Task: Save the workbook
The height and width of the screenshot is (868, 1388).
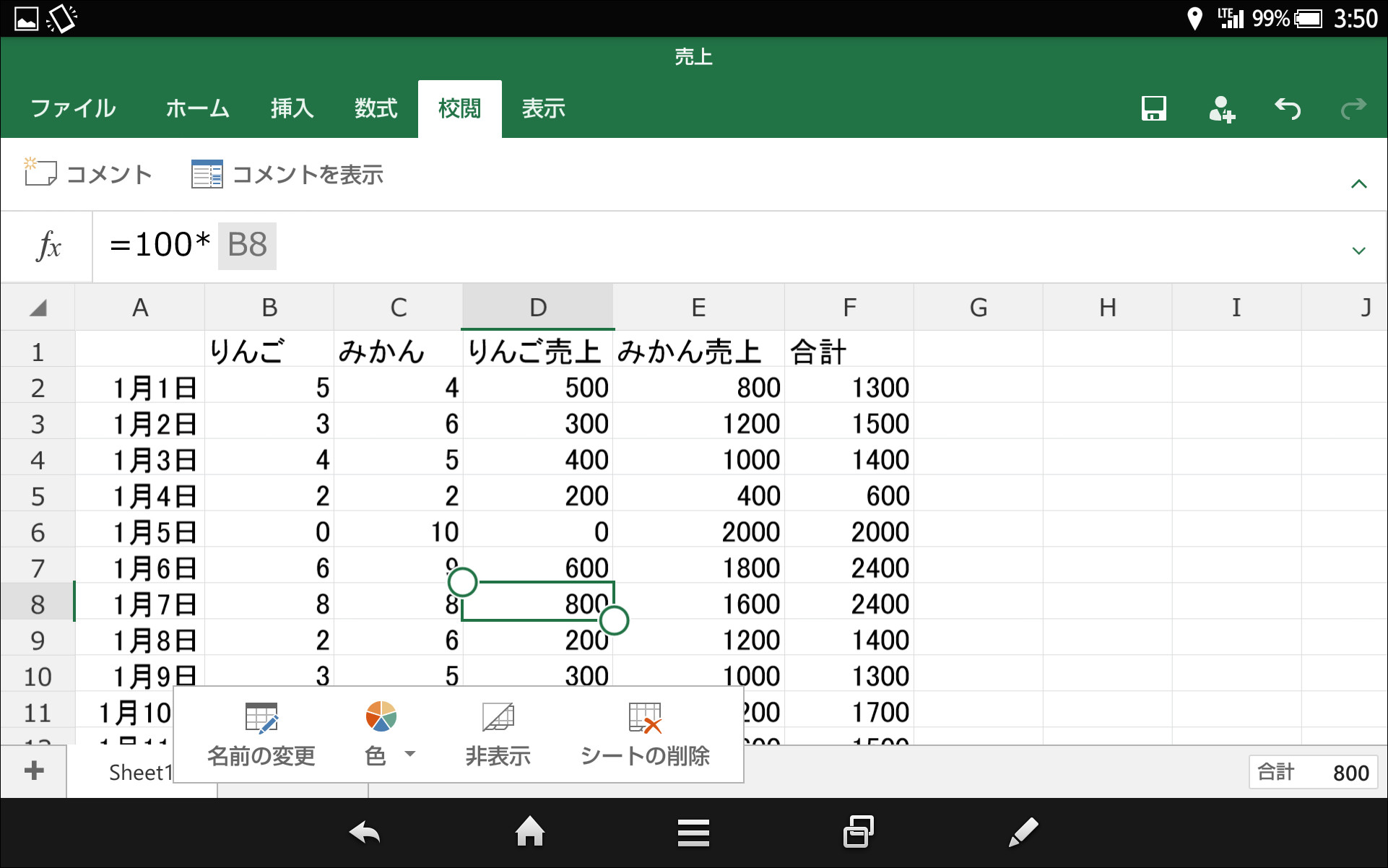Action: 1153,108
